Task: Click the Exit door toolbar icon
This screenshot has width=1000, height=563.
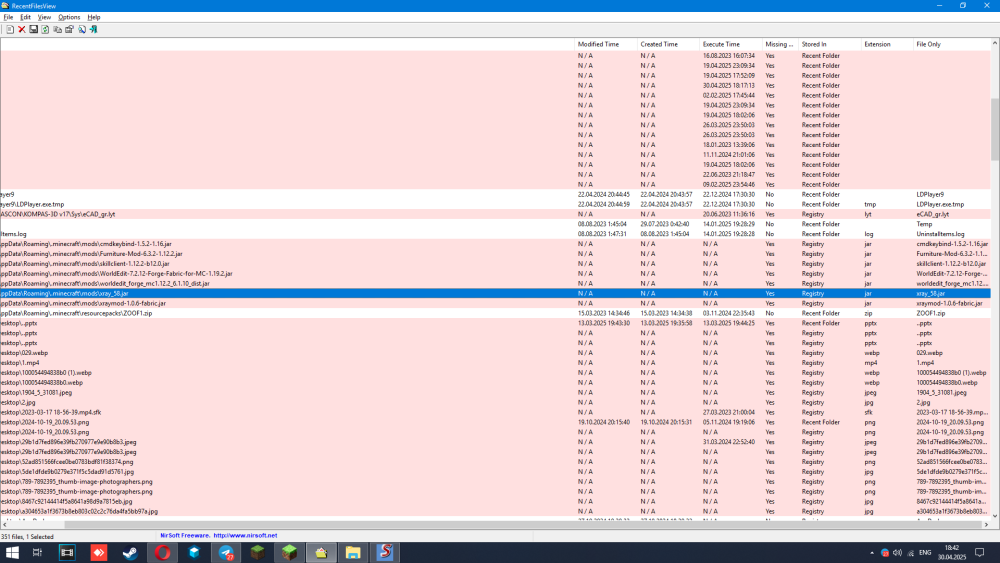Action: (93, 29)
